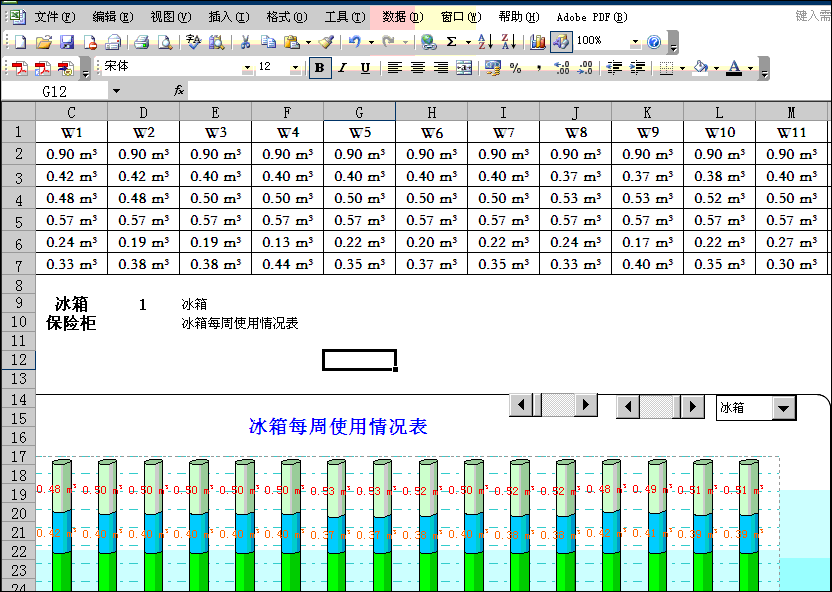Click the fill color paint bucket
The width and height of the screenshot is (832, 592).
700,68
